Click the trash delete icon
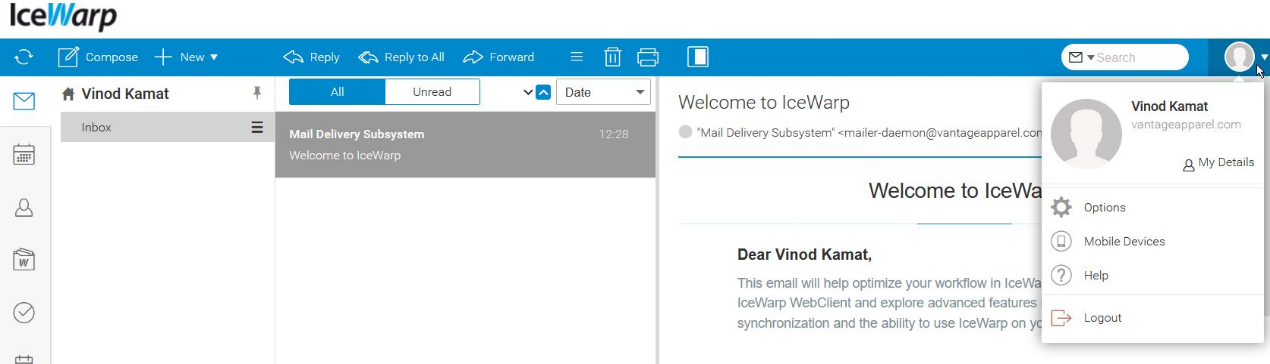This screenshot has height=364, width=1270. [x=613, y=57]
